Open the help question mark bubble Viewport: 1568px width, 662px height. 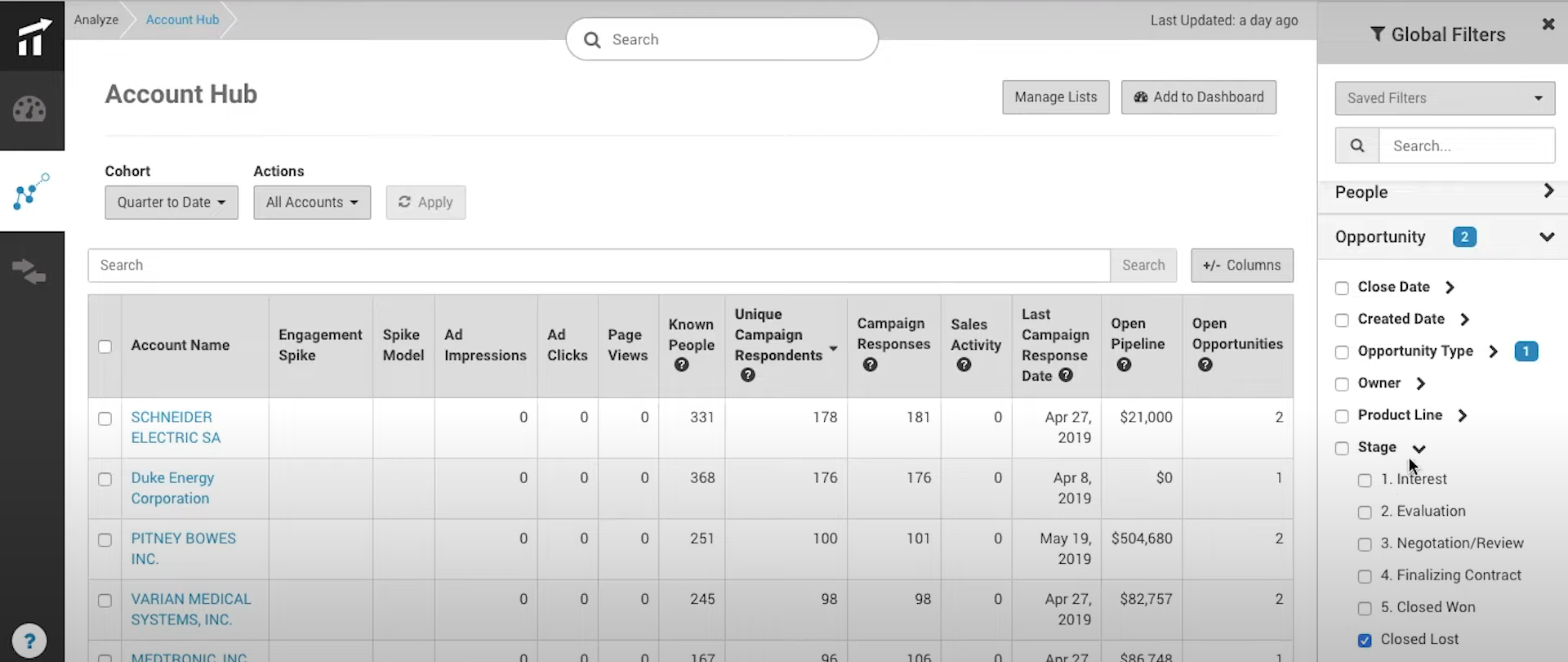[x=29, y=642]
